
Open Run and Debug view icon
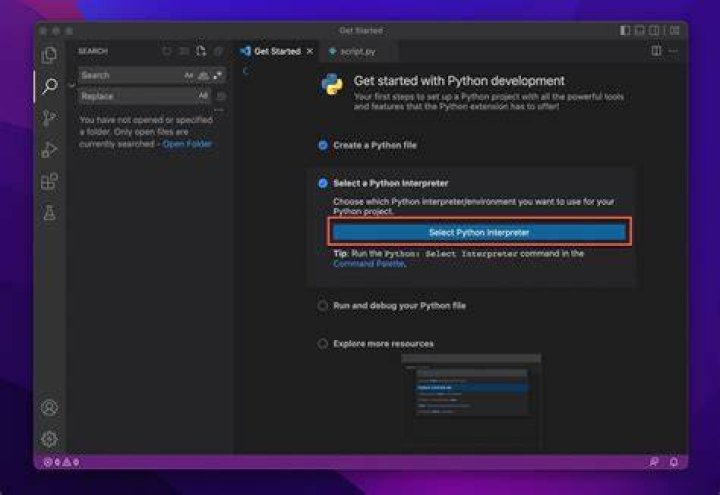(x=49, y=149)
